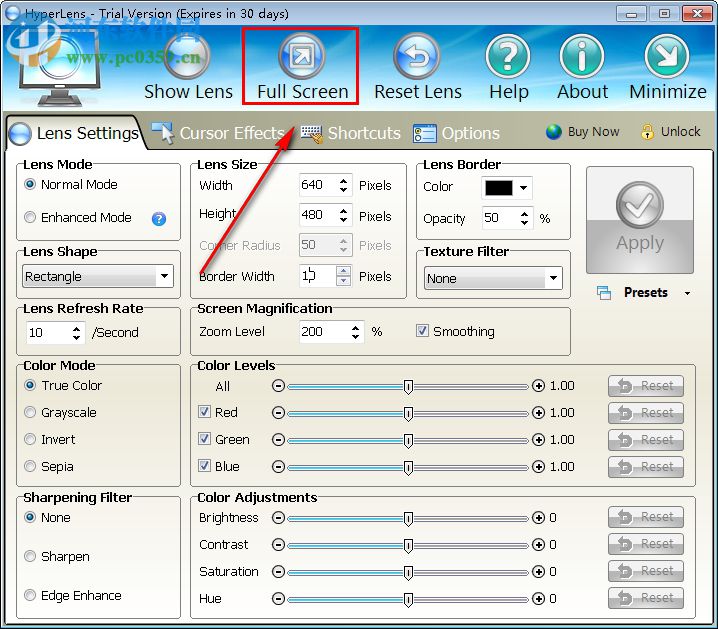Open the Lens Border Color dropdown arrow
This screenshot has height=629, width=718.
coord(523,188)
